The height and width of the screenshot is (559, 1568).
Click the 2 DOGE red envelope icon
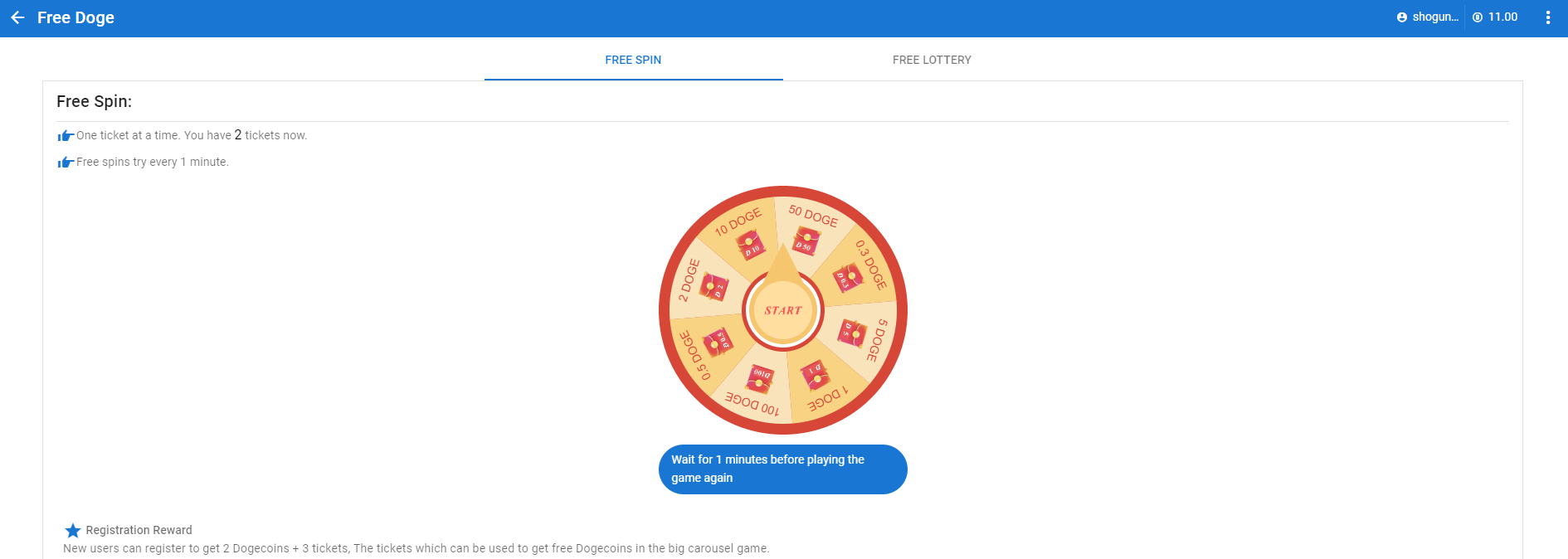713,287
